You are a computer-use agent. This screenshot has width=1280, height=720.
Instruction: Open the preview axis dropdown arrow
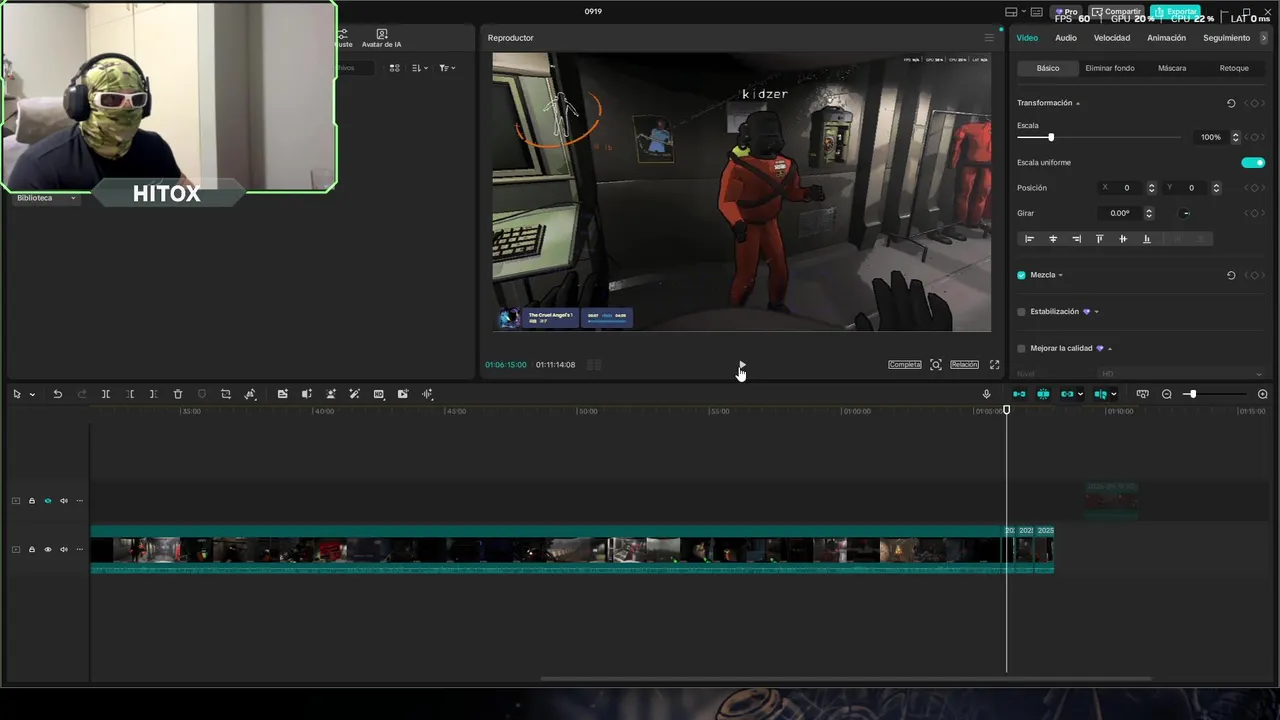pyautogui.click(x=1113, y=395)
